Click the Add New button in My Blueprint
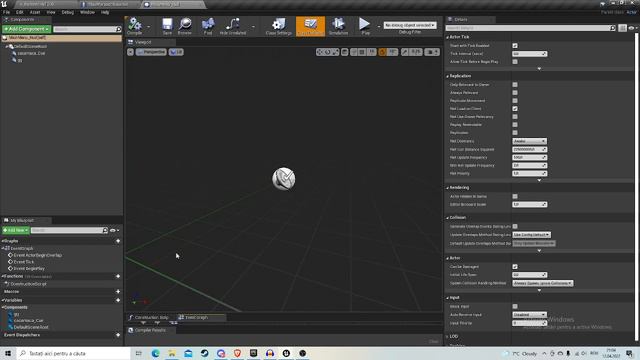 click(x=16, y=230)
